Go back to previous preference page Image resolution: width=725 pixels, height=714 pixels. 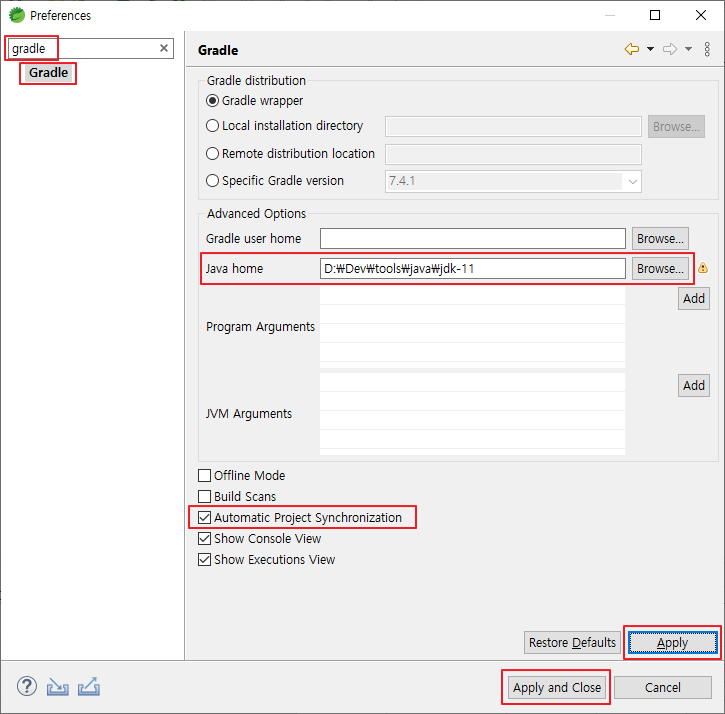(x=632, y=49)
